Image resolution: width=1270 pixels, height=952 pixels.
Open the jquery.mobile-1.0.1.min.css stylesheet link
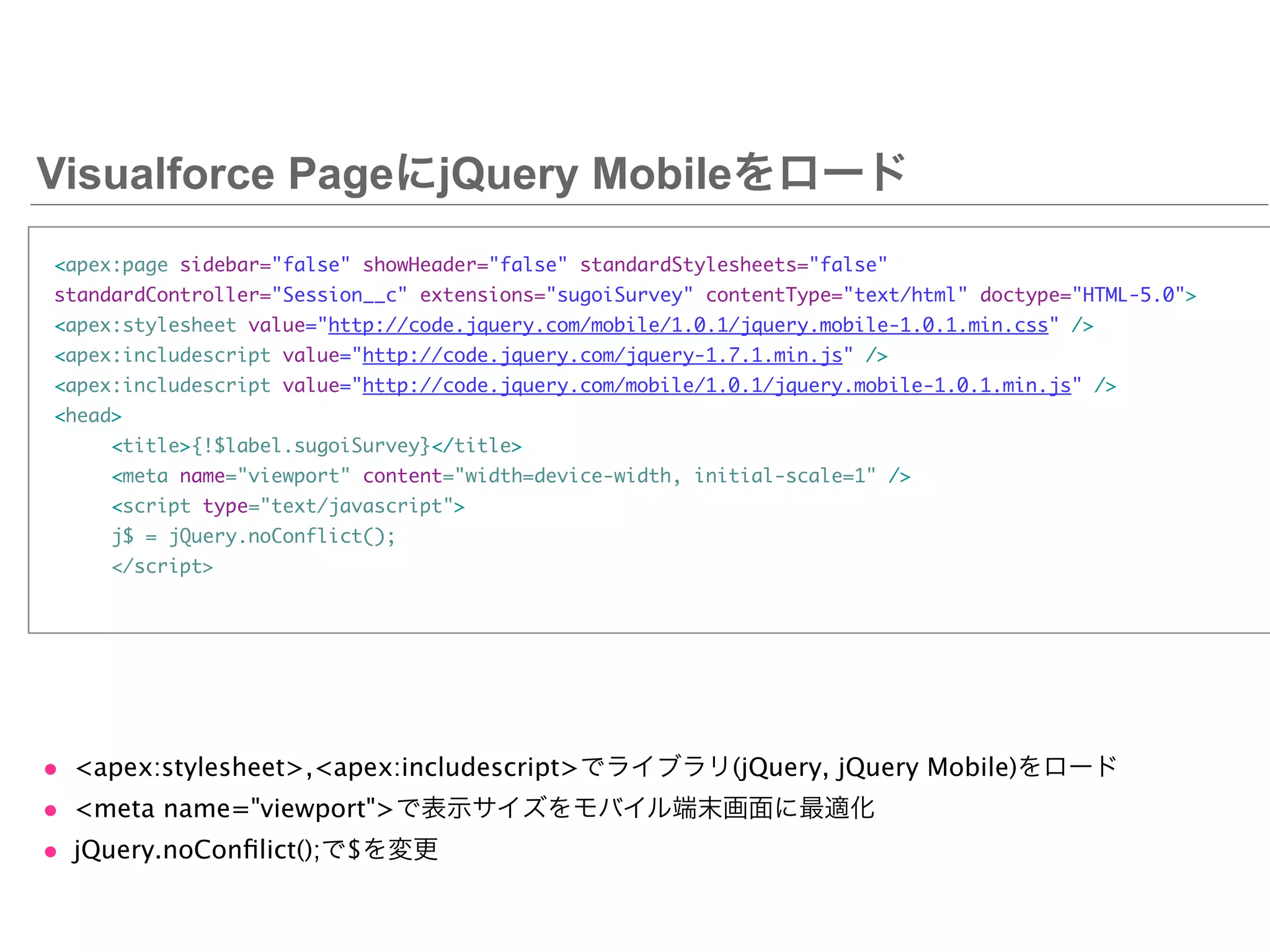pos(688,325)
